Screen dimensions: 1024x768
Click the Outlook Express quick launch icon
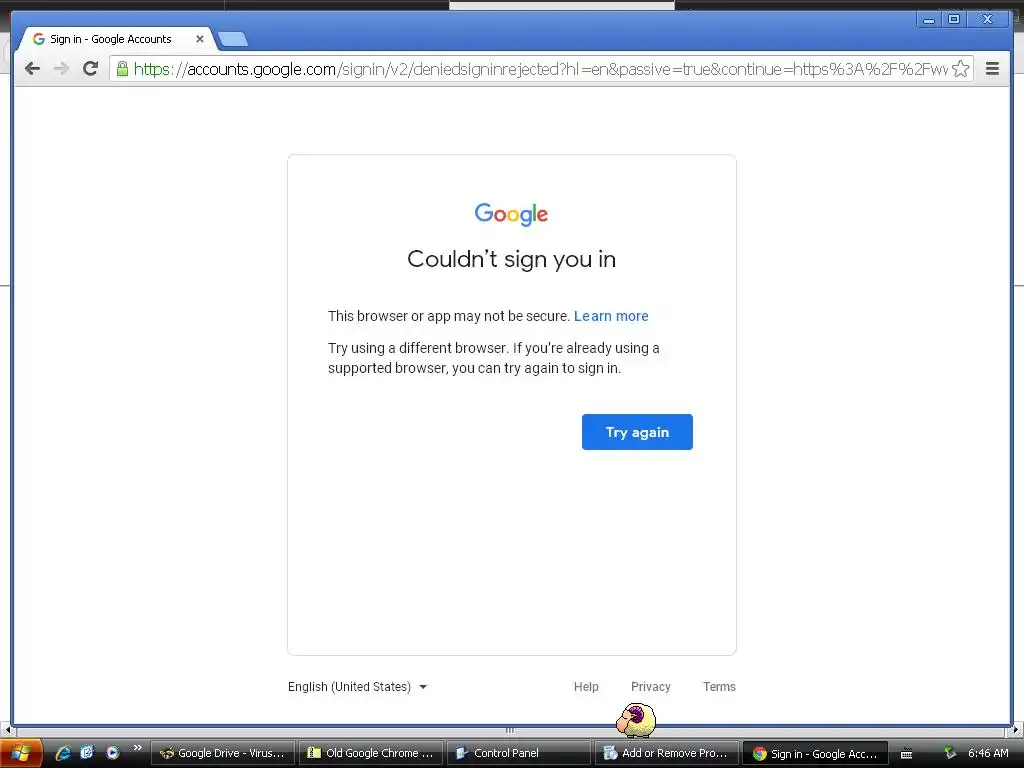coord(87,753)
